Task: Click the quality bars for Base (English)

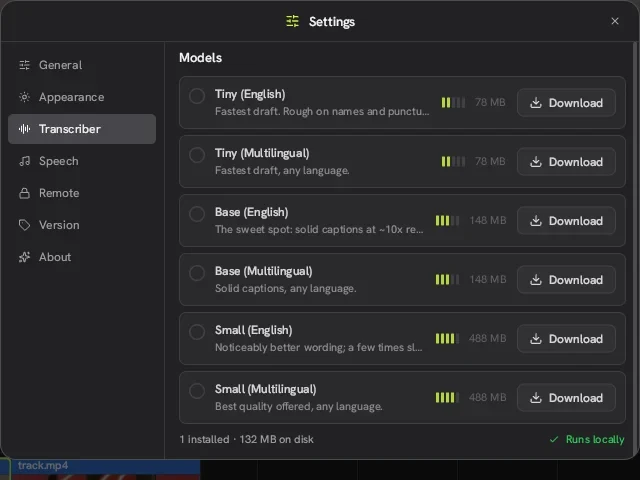Action: click(x=447, y=221)
